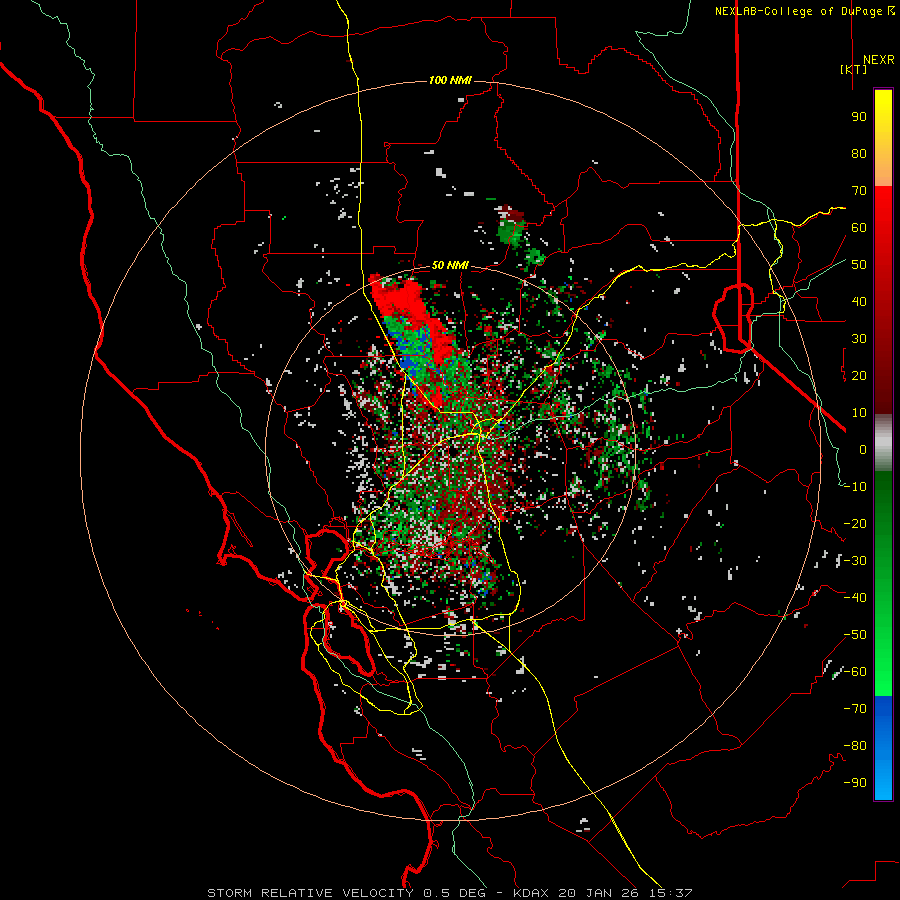The height and width of the screenshot is (900, 900).
Task: Click the 90 value on velocity scale
Action: [859, 117]
